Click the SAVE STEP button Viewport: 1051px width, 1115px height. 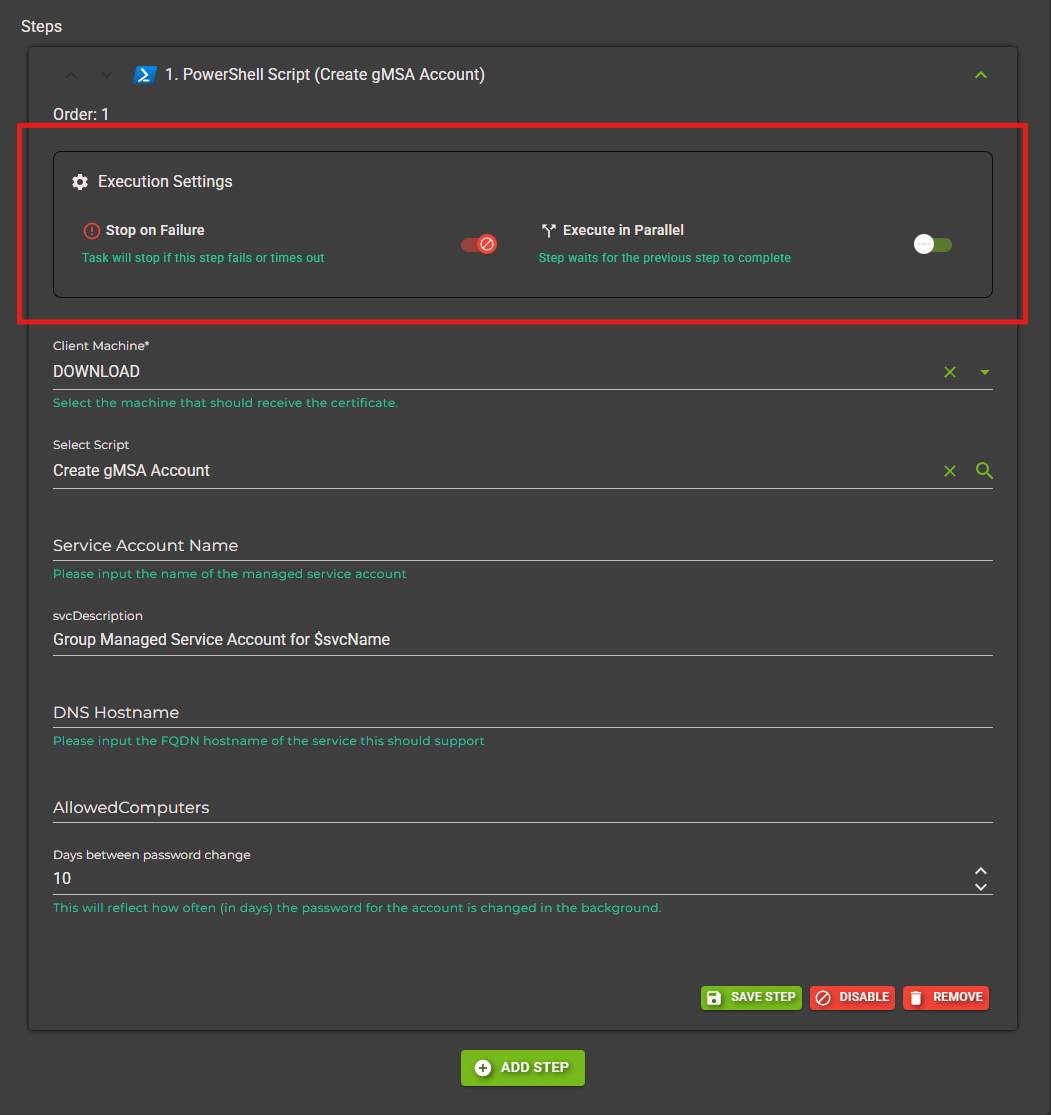751,997
